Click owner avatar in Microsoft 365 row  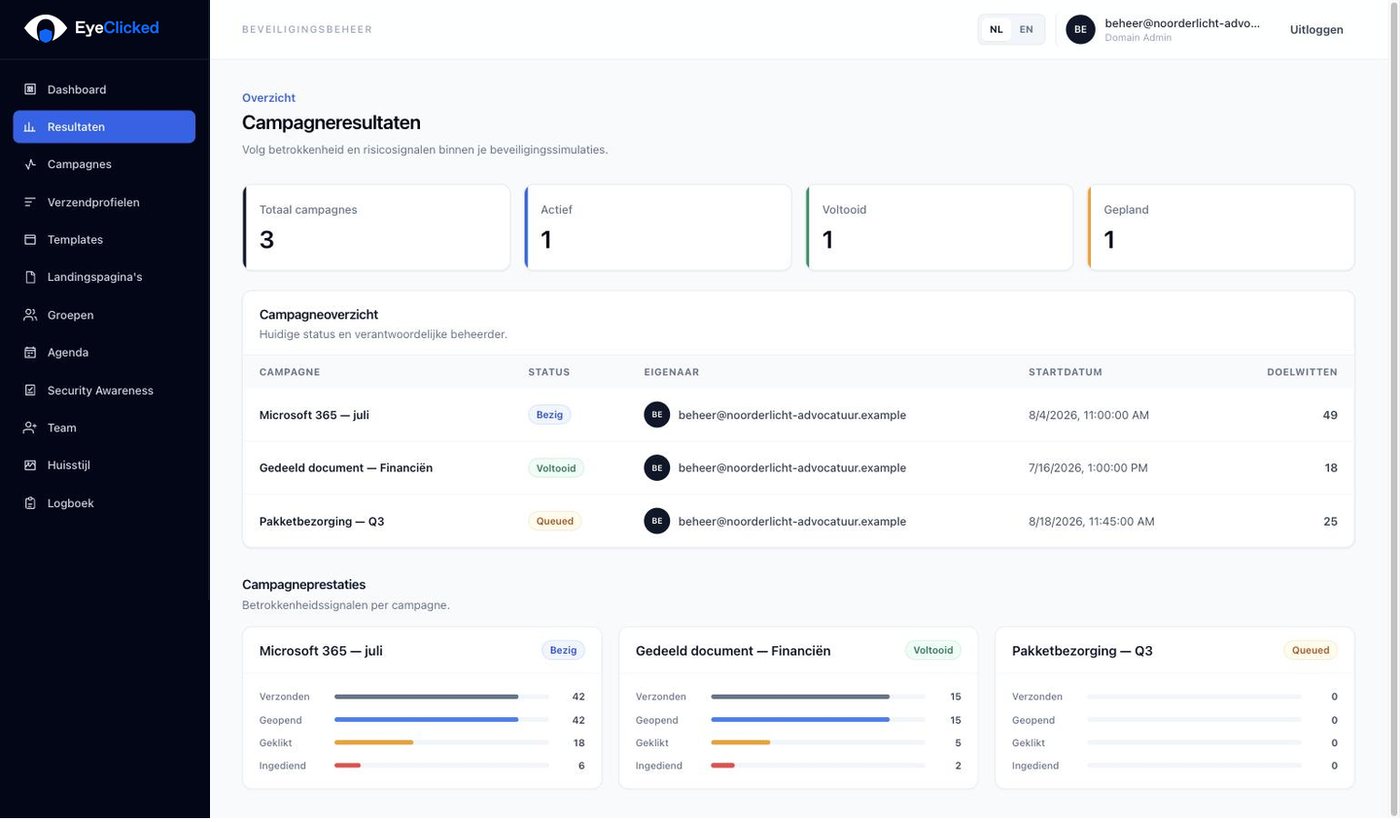tap(657, 415)
